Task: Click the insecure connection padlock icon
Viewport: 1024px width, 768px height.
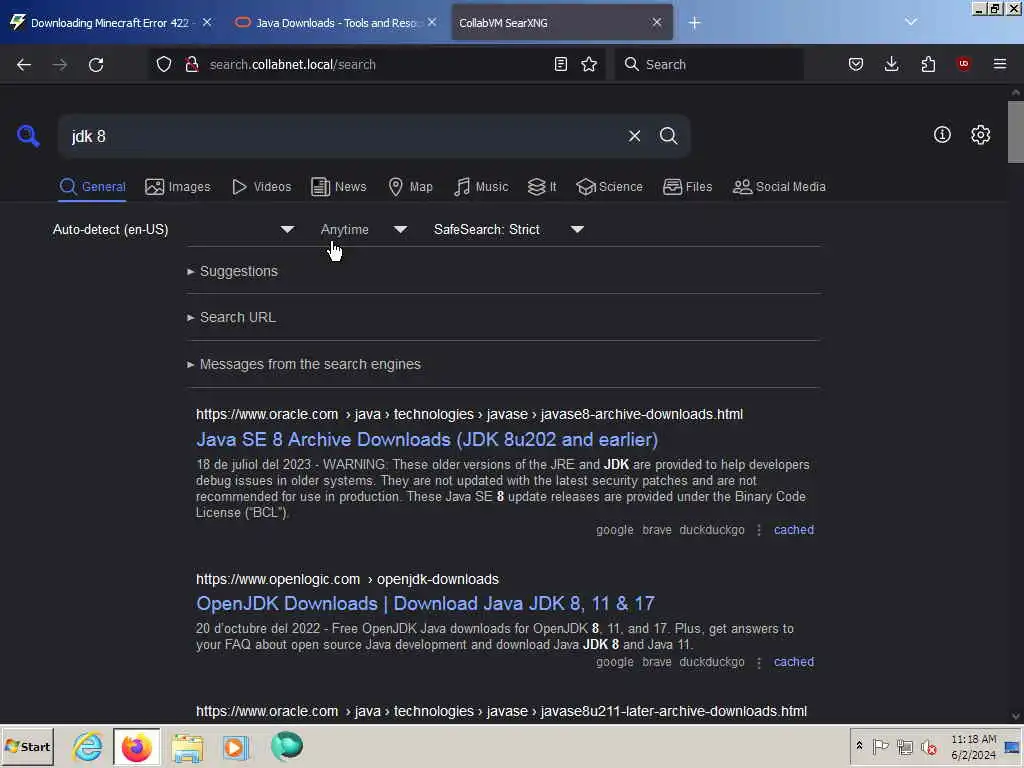Action: tap(192, 64)
